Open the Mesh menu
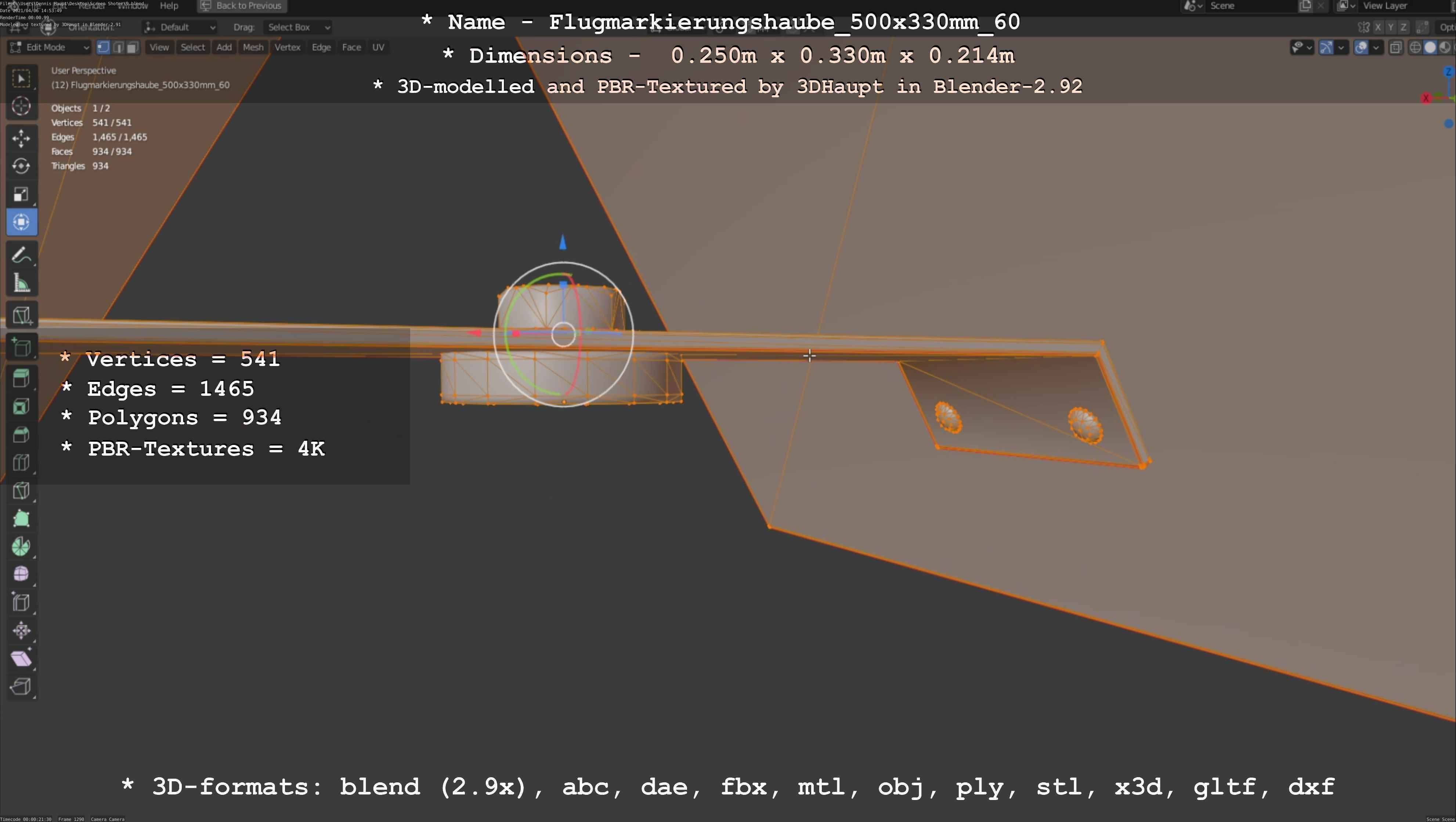The image size is (1456, 822). pos(253,47)
